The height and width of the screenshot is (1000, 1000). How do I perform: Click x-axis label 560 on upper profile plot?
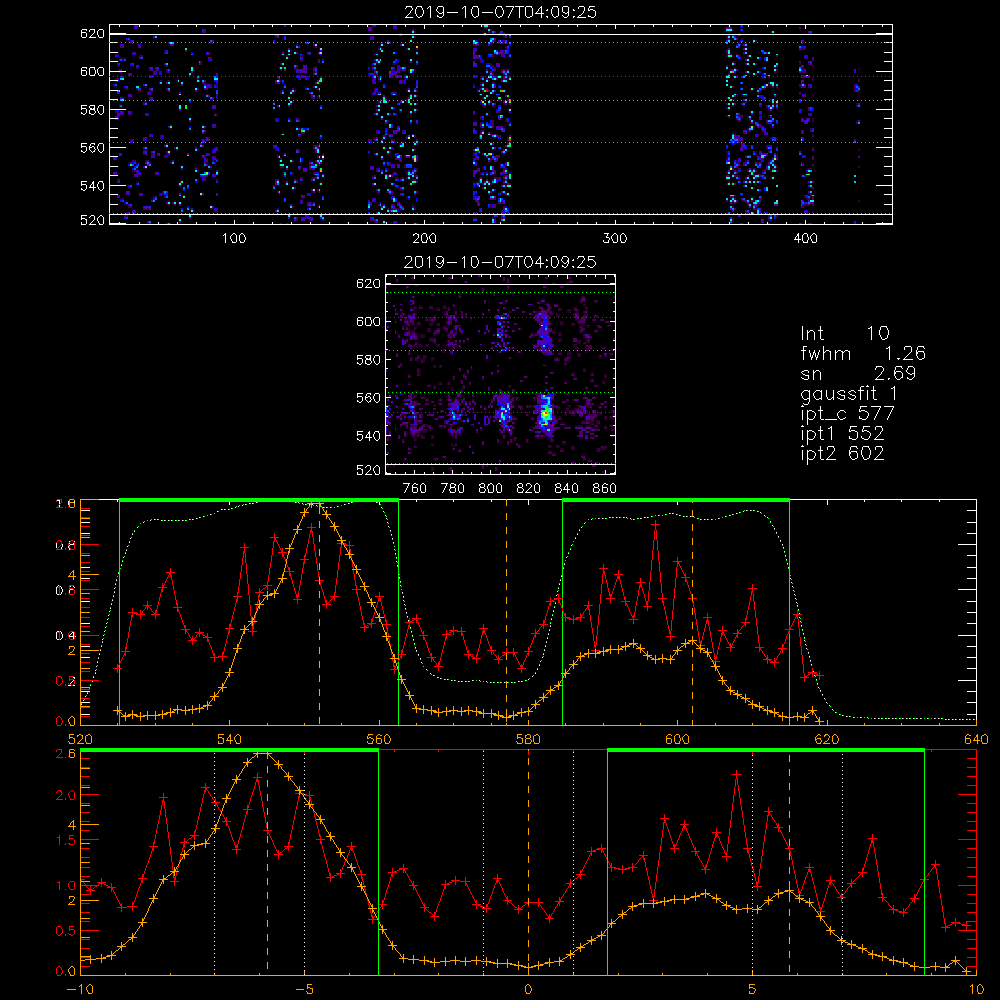(x=379, y=740)
